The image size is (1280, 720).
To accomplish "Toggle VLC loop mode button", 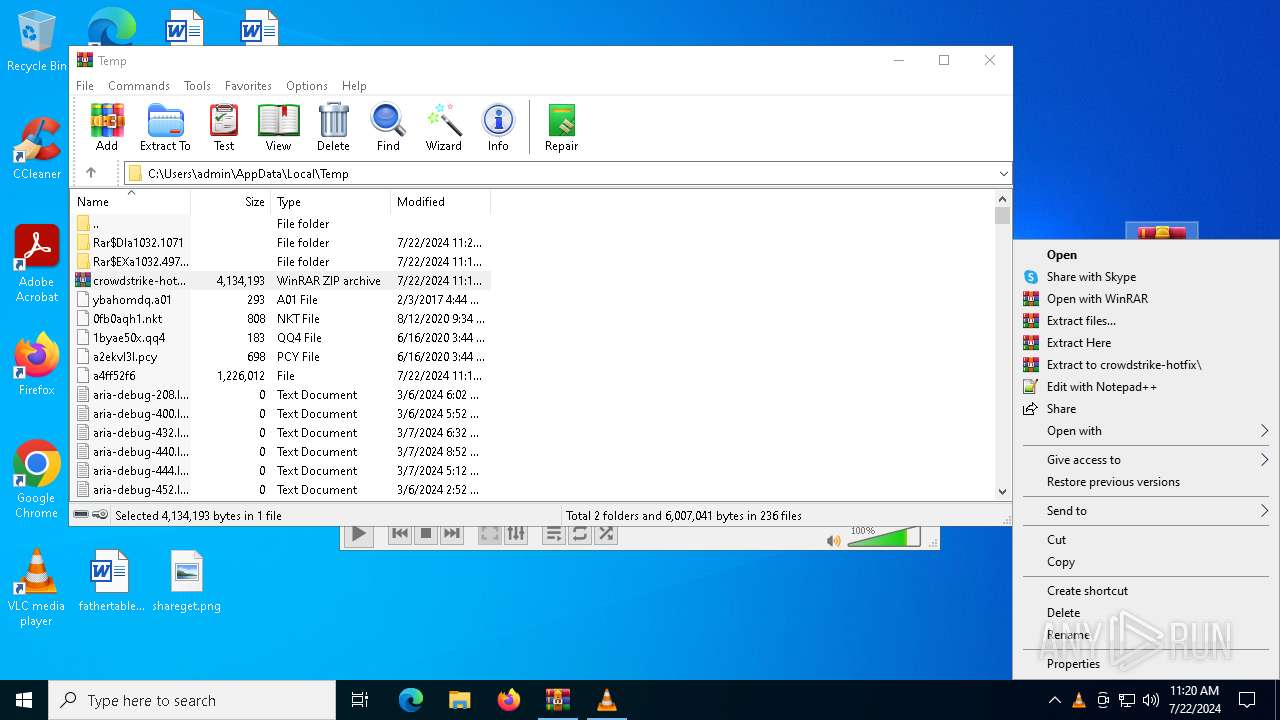I will tap(580, 534).
